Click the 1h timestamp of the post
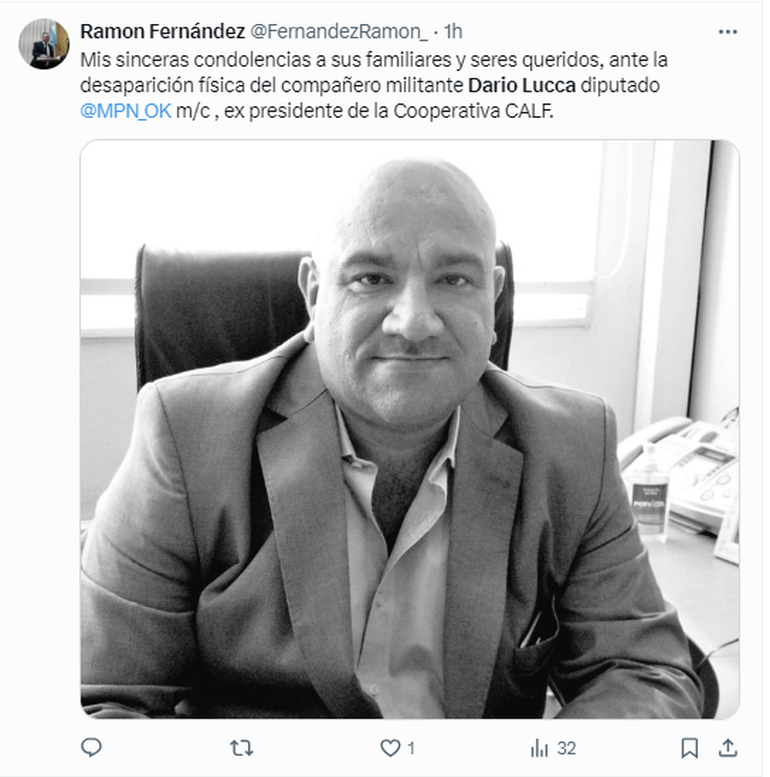 click(453, 32)
